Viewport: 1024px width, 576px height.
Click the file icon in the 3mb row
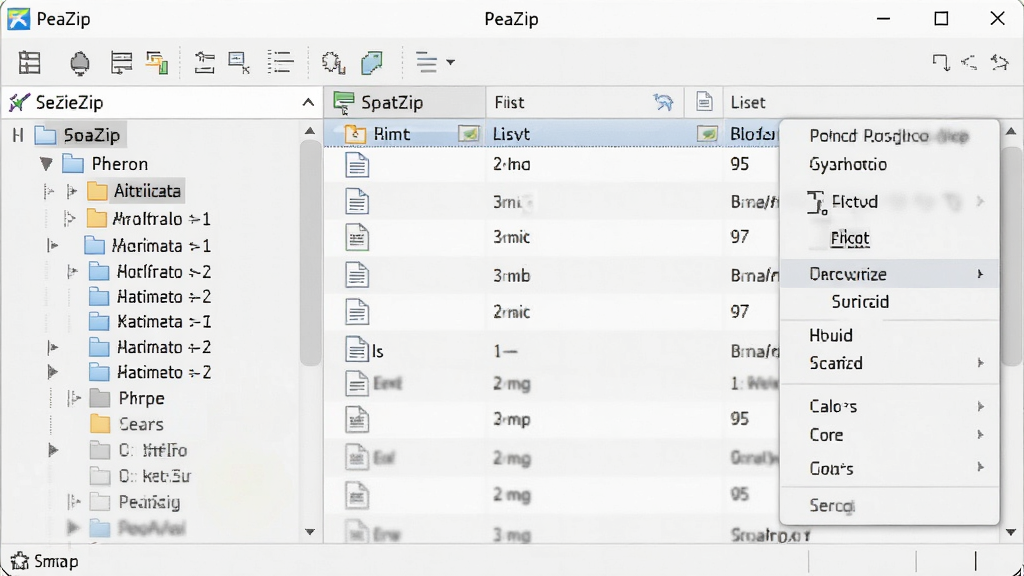(x=357, y=275)
